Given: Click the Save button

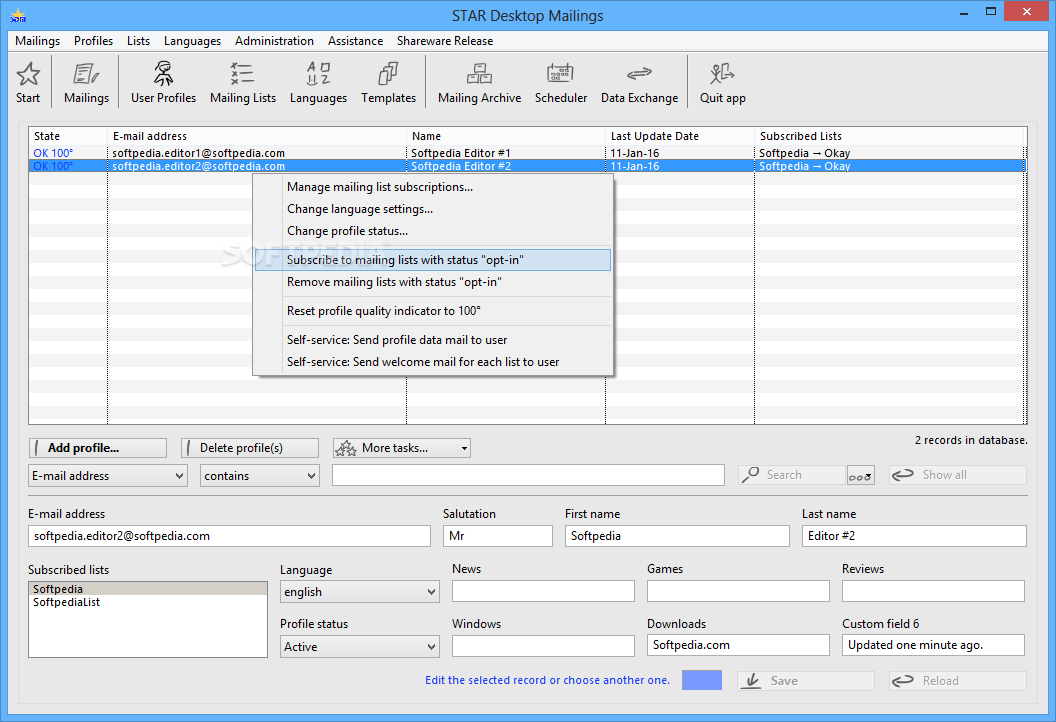Looking at the screenshot, I should [805, 681].
